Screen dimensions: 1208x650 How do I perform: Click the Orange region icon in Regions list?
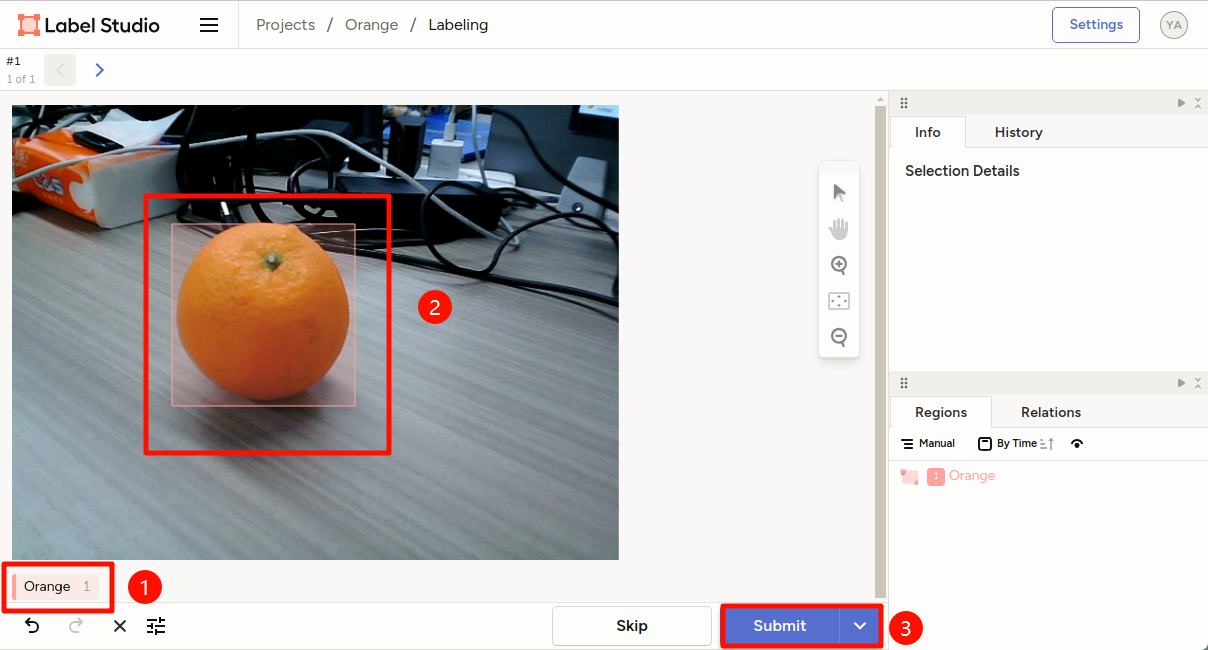pos(909,476)
